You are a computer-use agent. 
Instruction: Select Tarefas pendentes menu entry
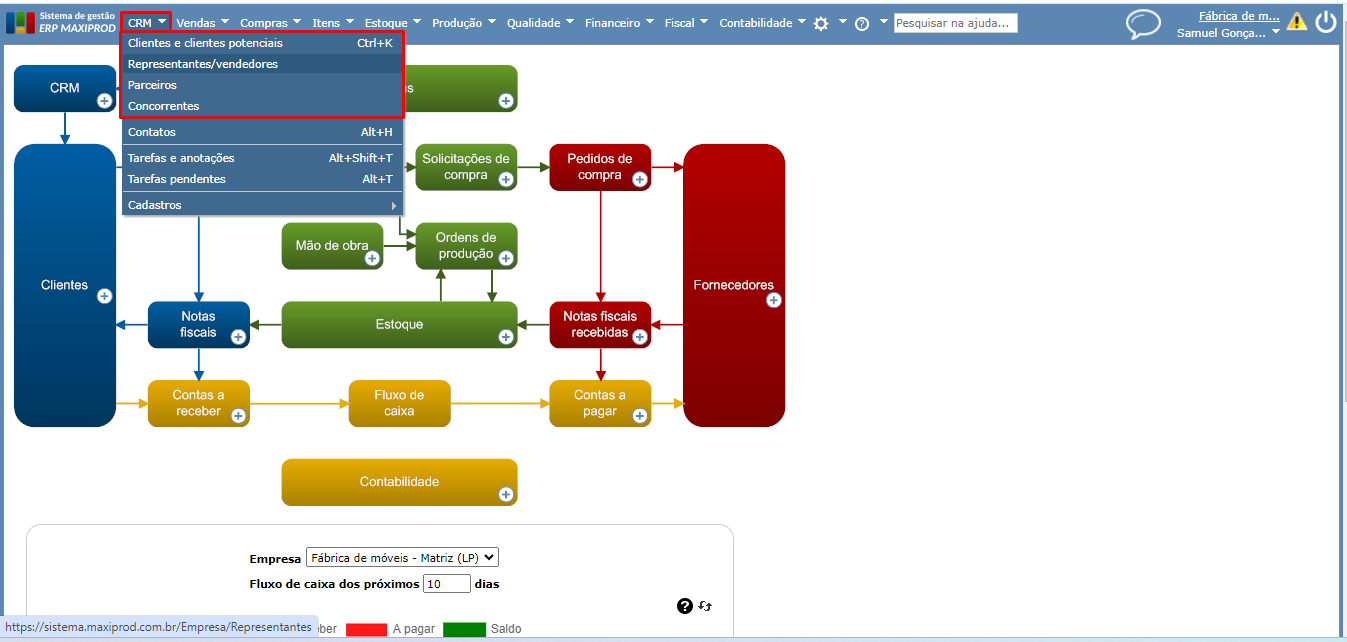262,179
